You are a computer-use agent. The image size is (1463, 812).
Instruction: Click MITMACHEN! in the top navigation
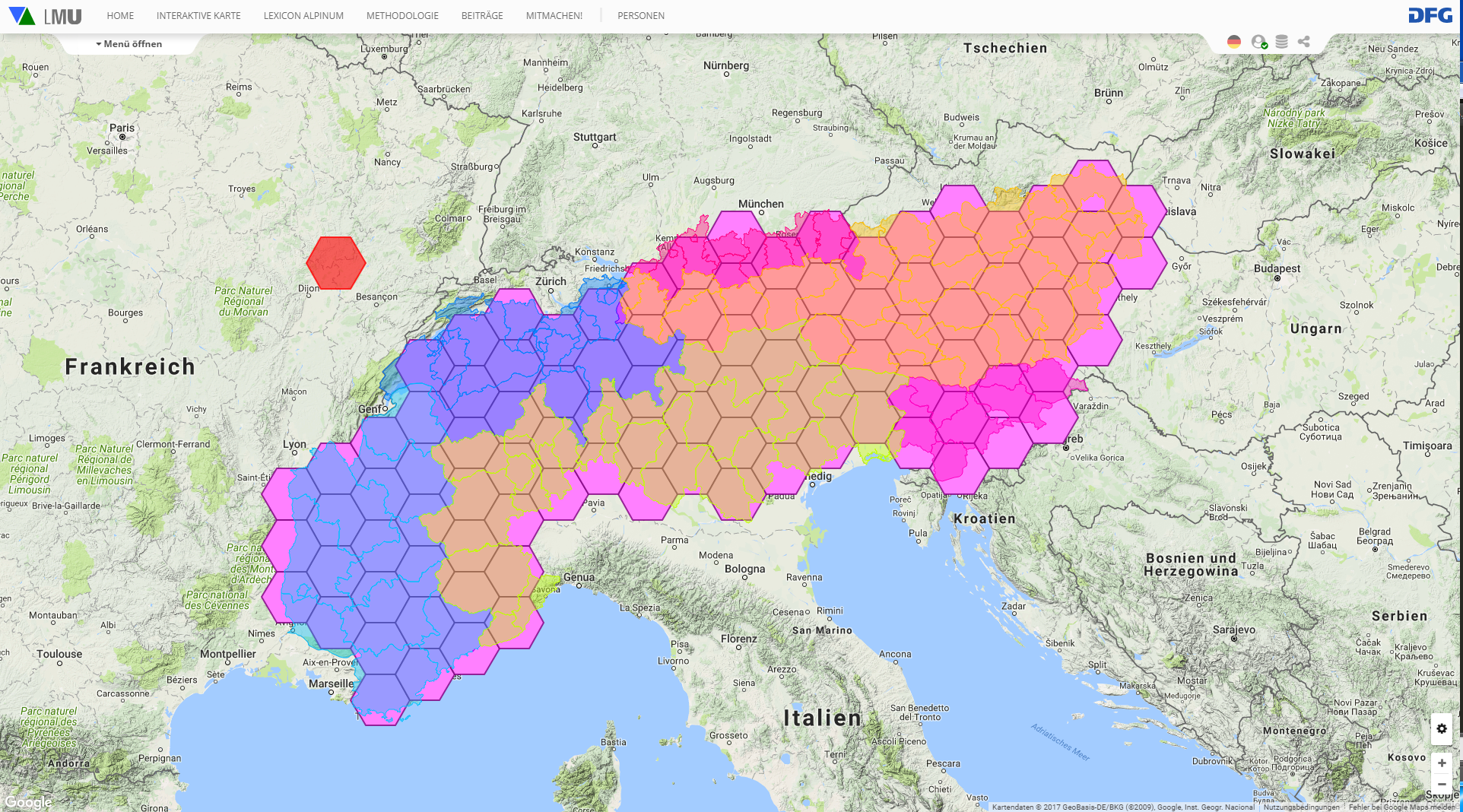click(554, 16)
